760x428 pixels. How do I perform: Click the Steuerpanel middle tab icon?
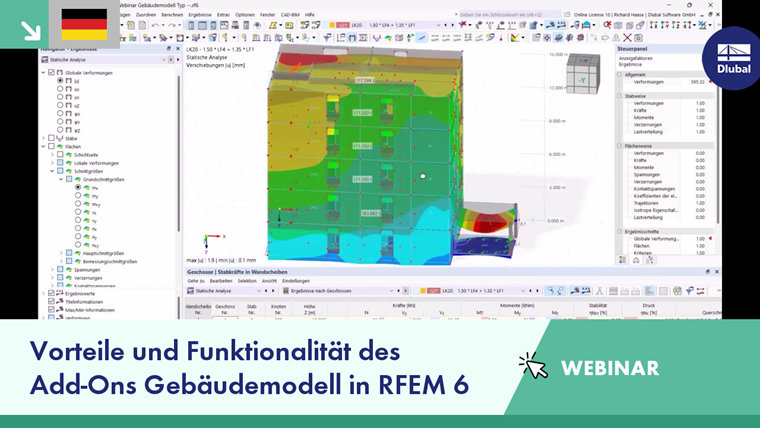tap(636, 260)
